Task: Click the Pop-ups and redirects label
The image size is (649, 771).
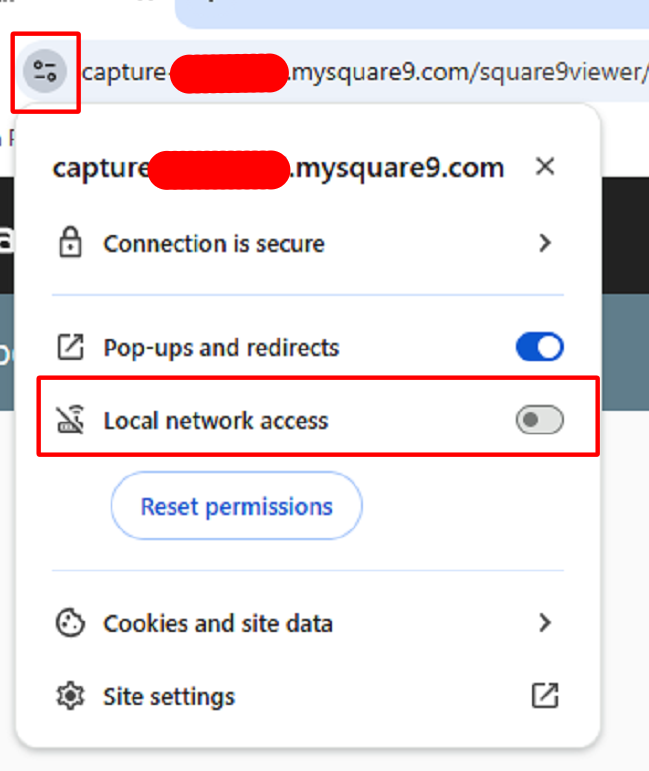Action: point(221,348)
